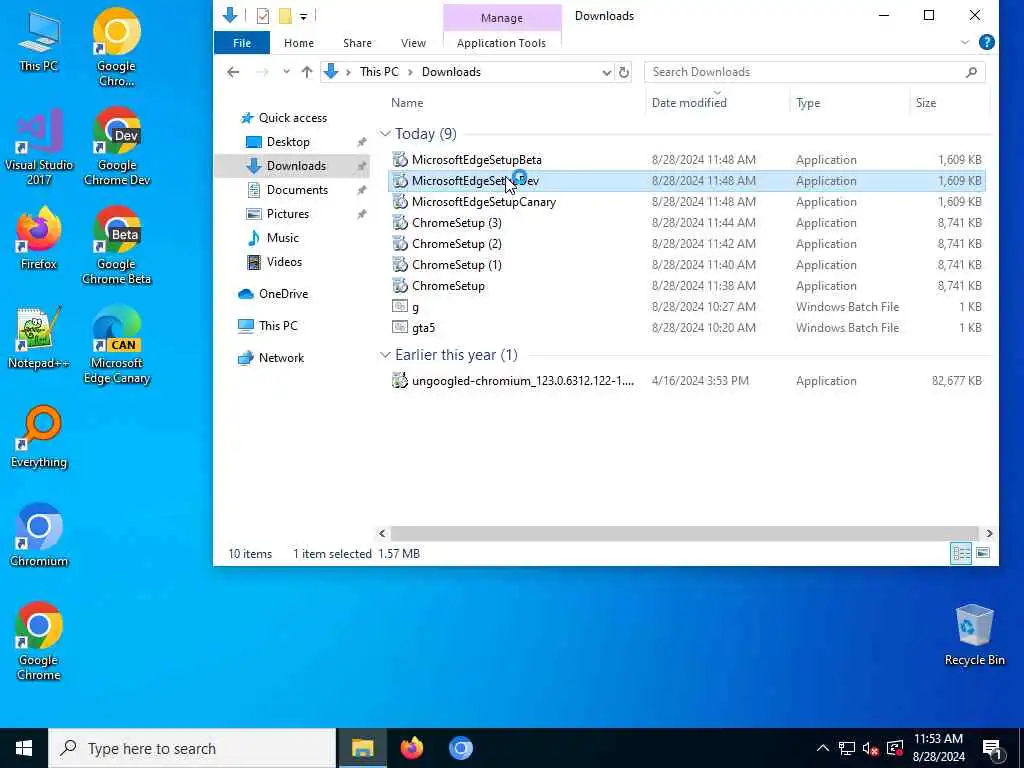The image size is (1024, 768).
Task: Open the Share ribbon tab
Action: [357, 43]
